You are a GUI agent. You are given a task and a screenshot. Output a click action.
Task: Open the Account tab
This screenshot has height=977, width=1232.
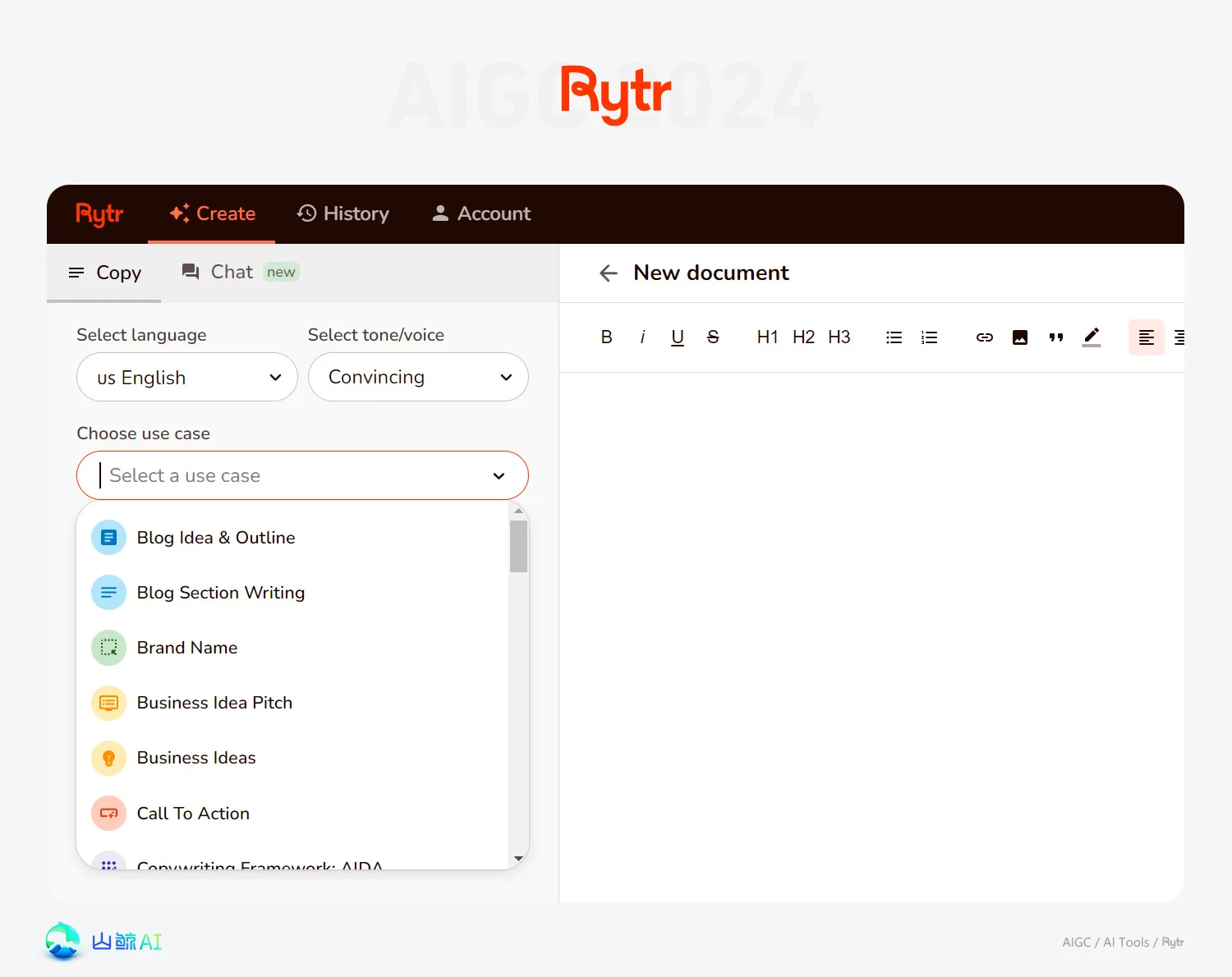[481, 213]
